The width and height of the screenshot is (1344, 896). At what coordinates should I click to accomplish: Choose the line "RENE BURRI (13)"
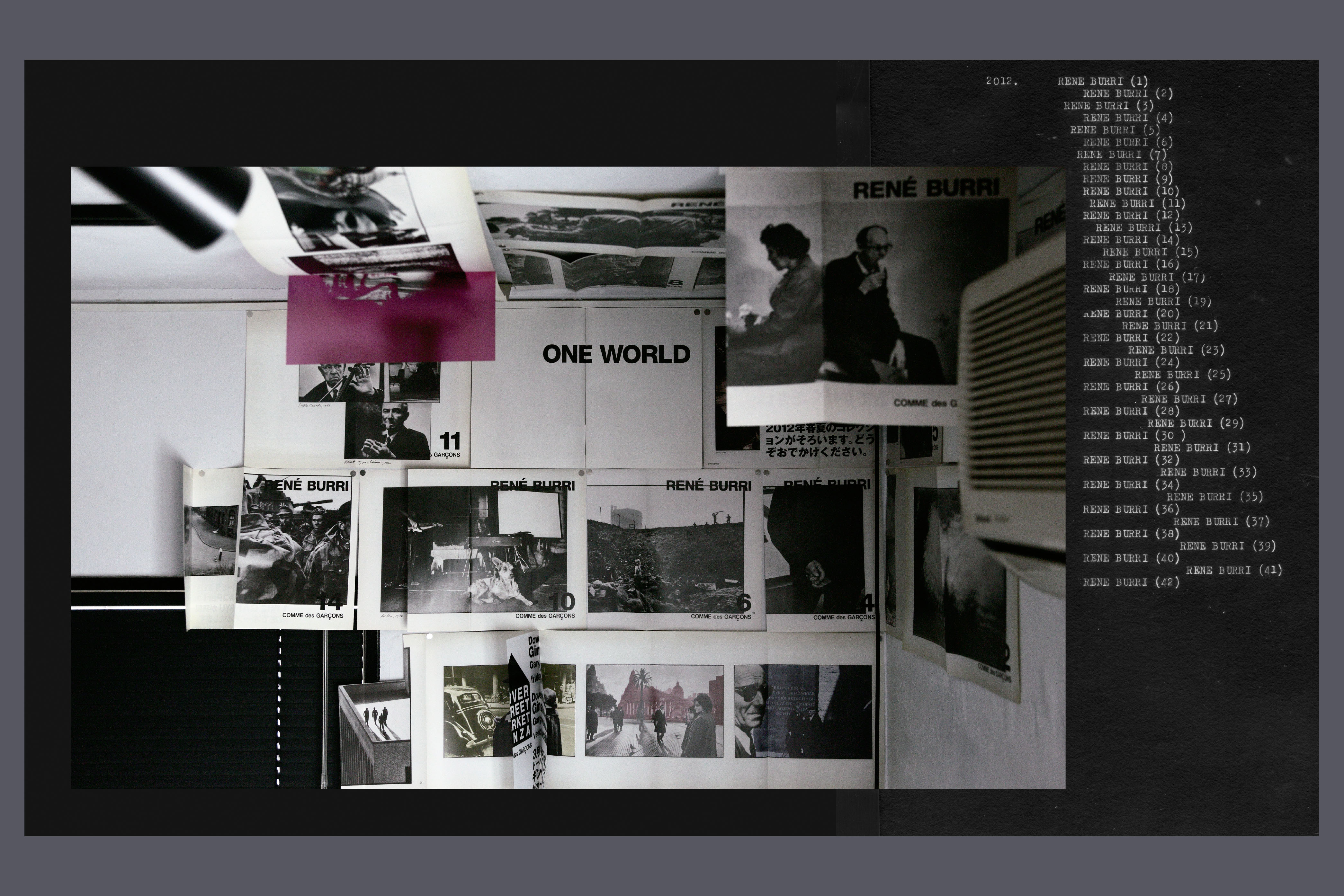1144,227
